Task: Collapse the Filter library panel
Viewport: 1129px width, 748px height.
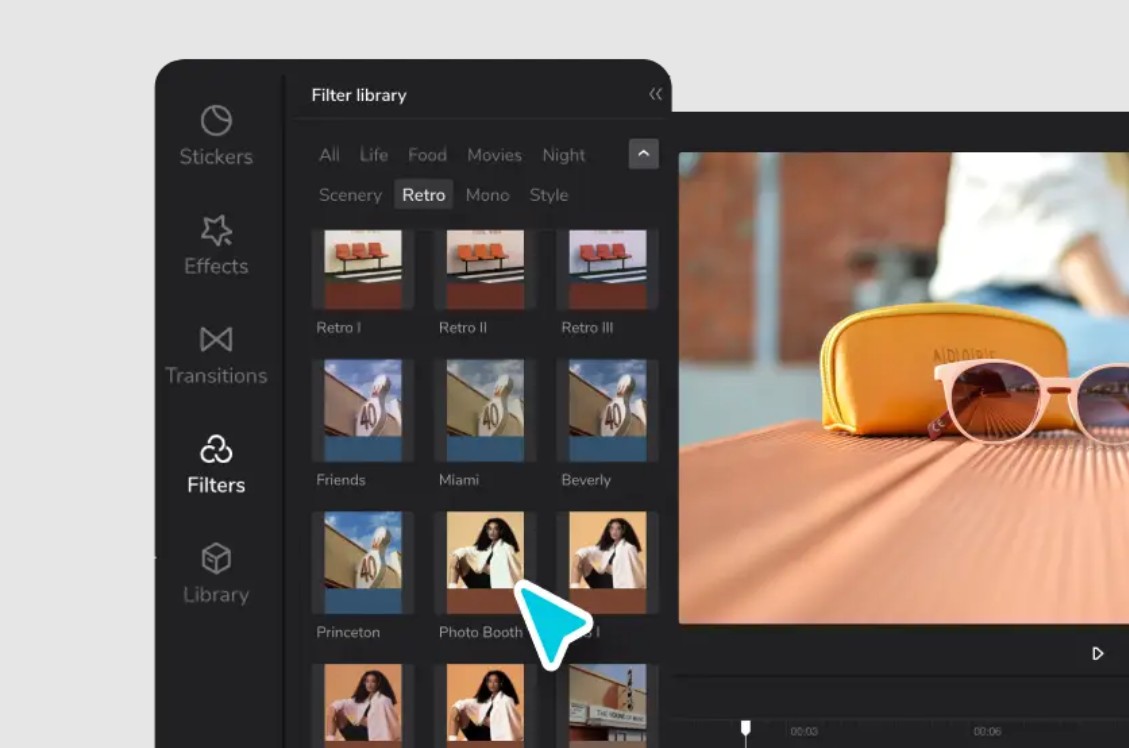Action: 655,94
